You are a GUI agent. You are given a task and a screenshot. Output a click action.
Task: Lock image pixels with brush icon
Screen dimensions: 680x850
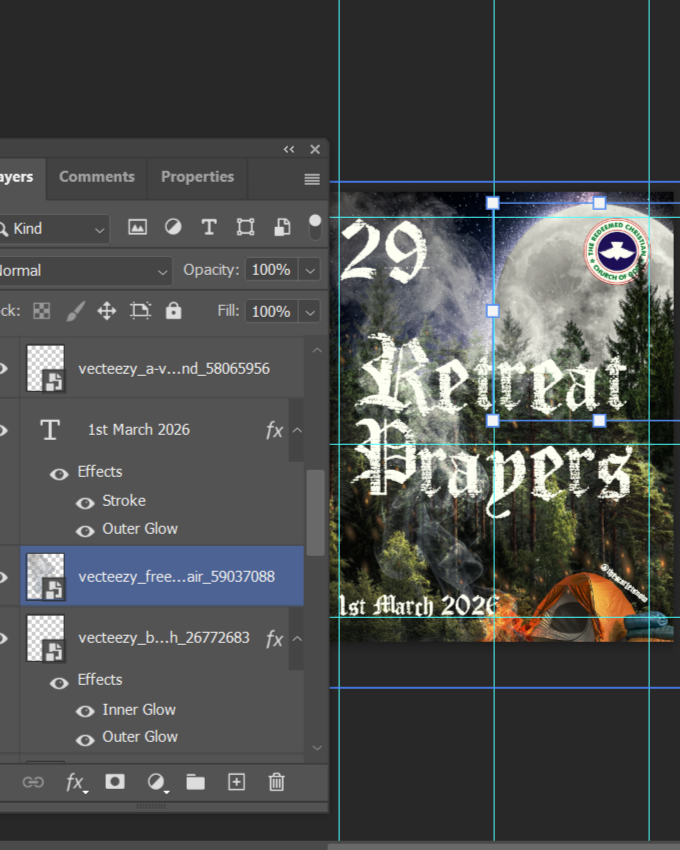click(75, 311)
